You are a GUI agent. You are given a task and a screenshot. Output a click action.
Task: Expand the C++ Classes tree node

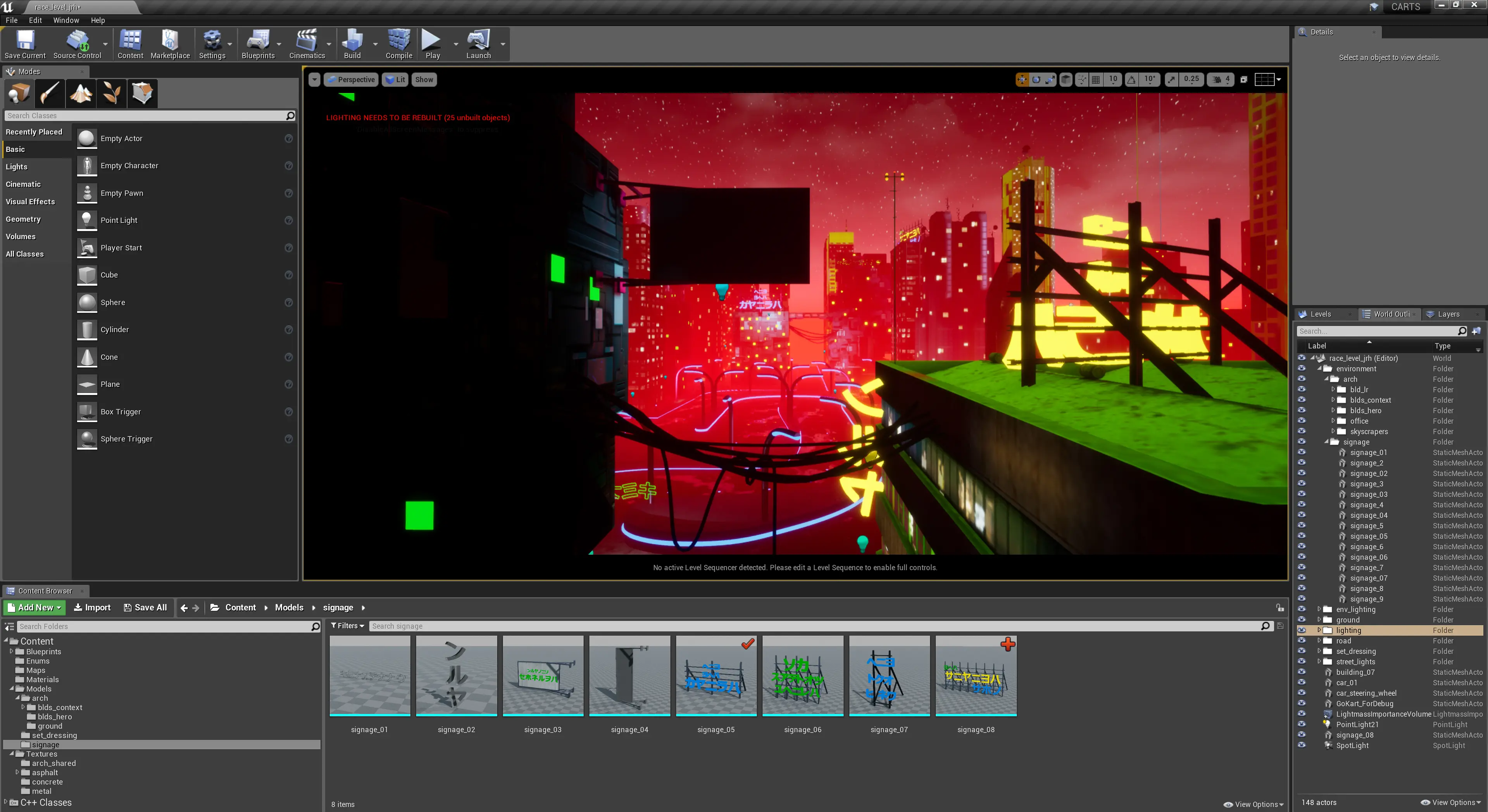click(x=6, y=802)
